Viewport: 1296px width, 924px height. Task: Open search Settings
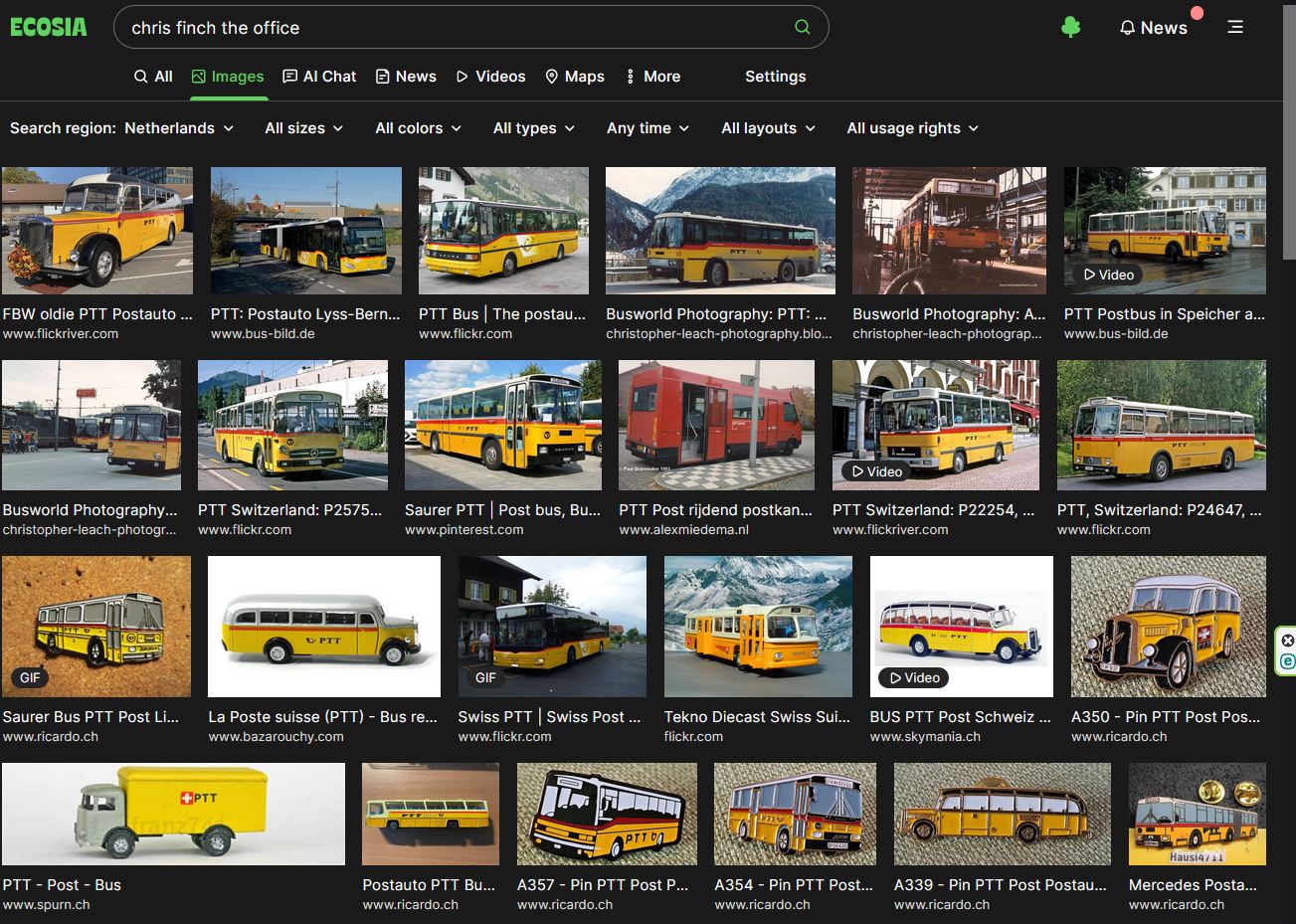pos(776,77)
